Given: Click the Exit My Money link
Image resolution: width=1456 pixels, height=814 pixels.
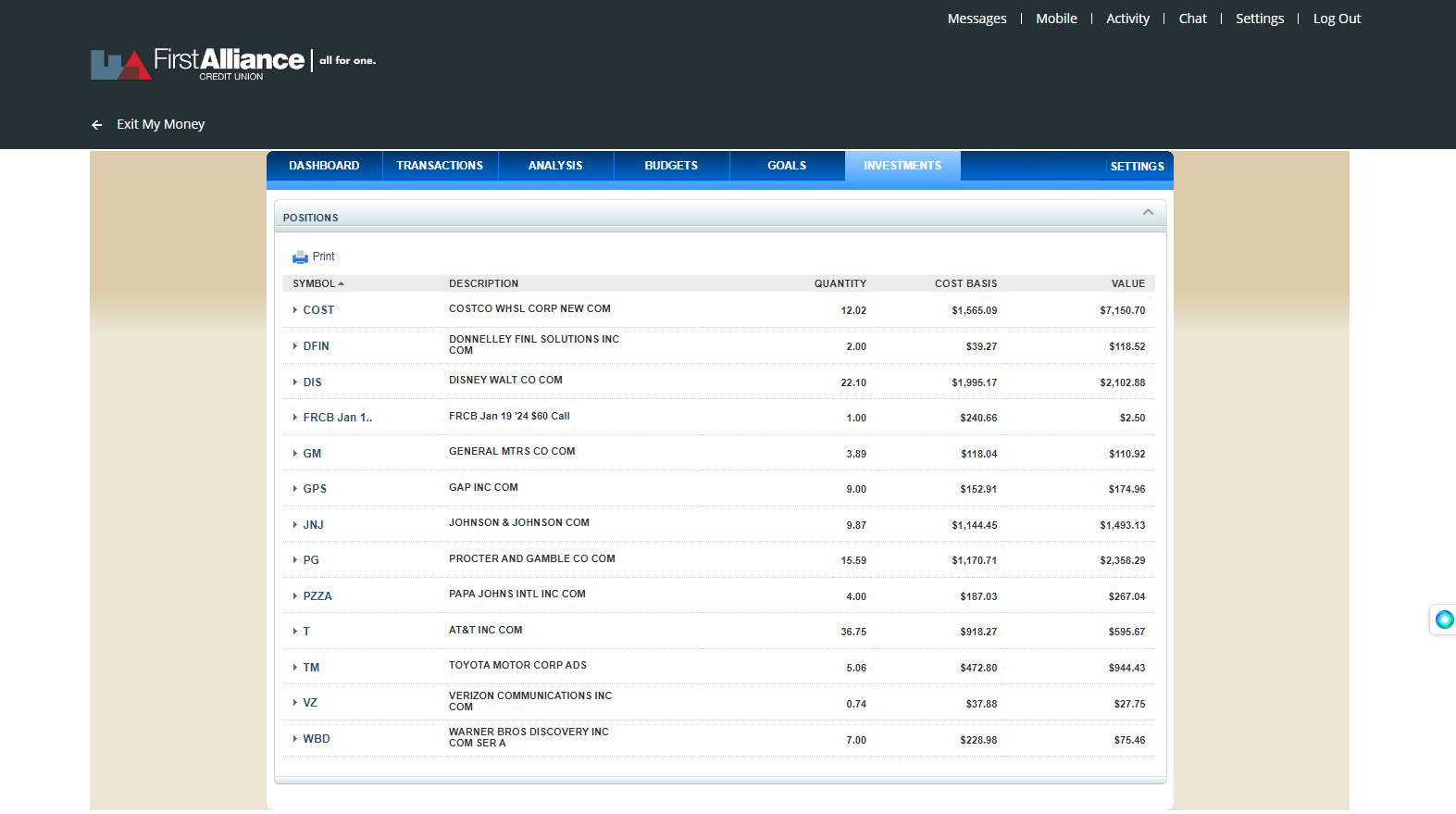Looking at the screenshot, I should [x=160, y=124].
